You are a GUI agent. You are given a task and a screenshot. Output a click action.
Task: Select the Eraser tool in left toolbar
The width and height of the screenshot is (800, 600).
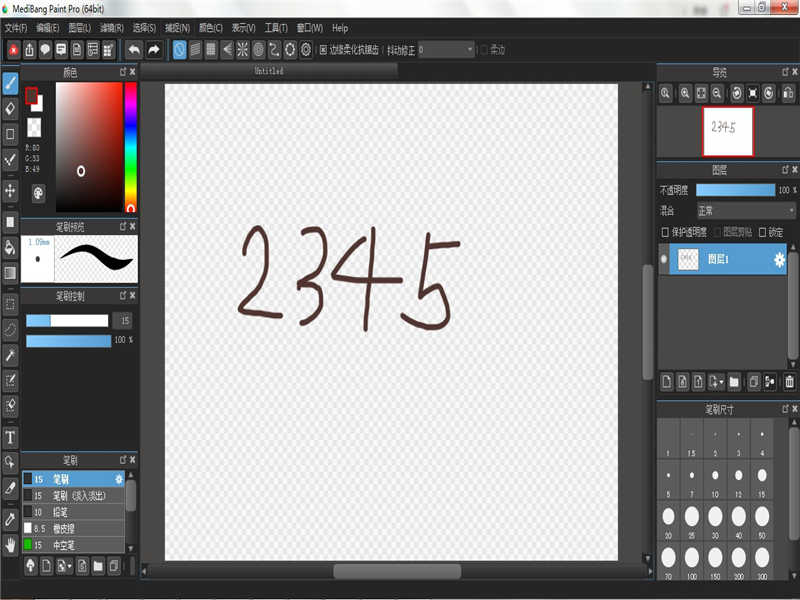click(x=10, y=108)
